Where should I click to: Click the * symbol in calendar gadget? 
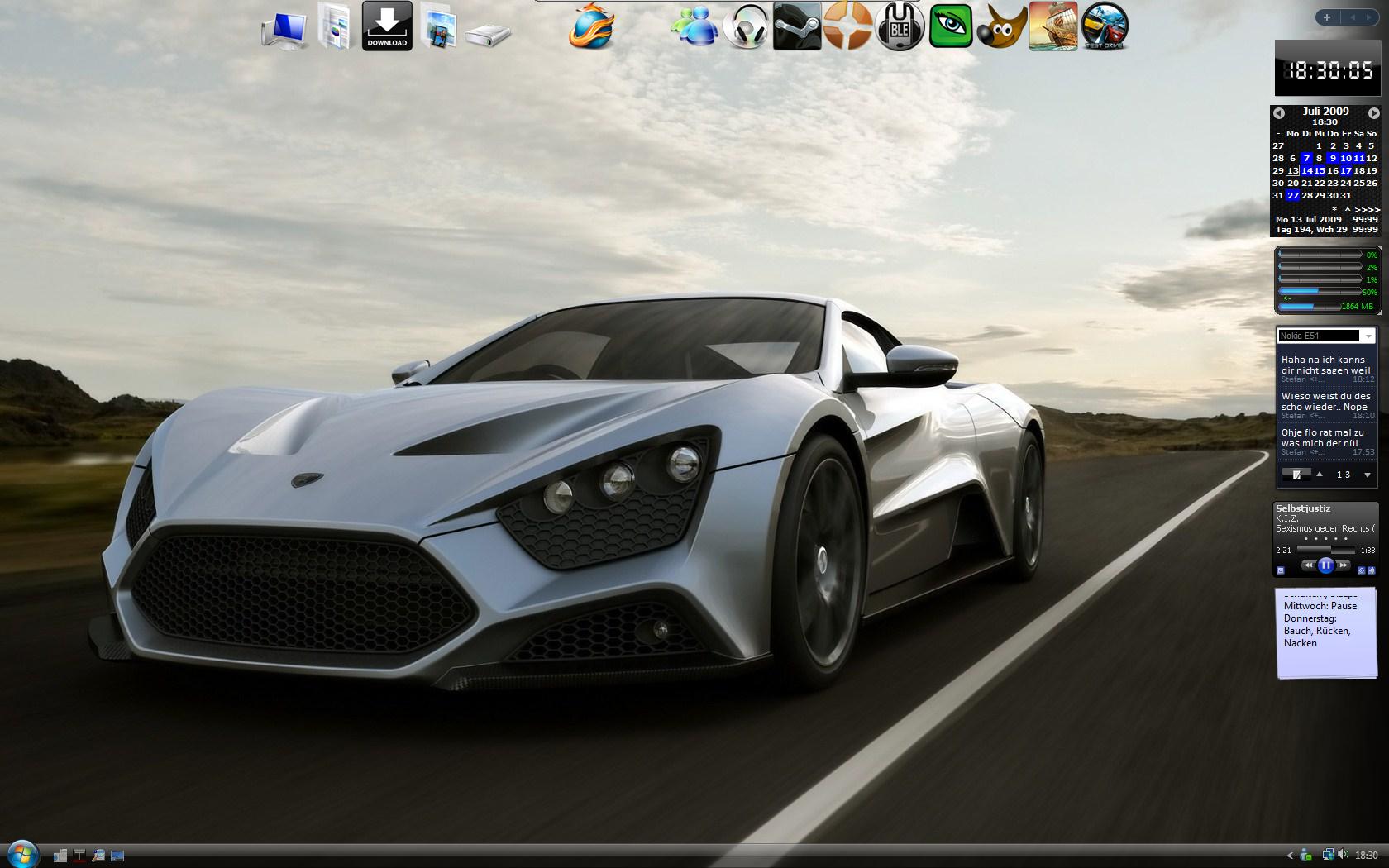tap(1334, 209)
